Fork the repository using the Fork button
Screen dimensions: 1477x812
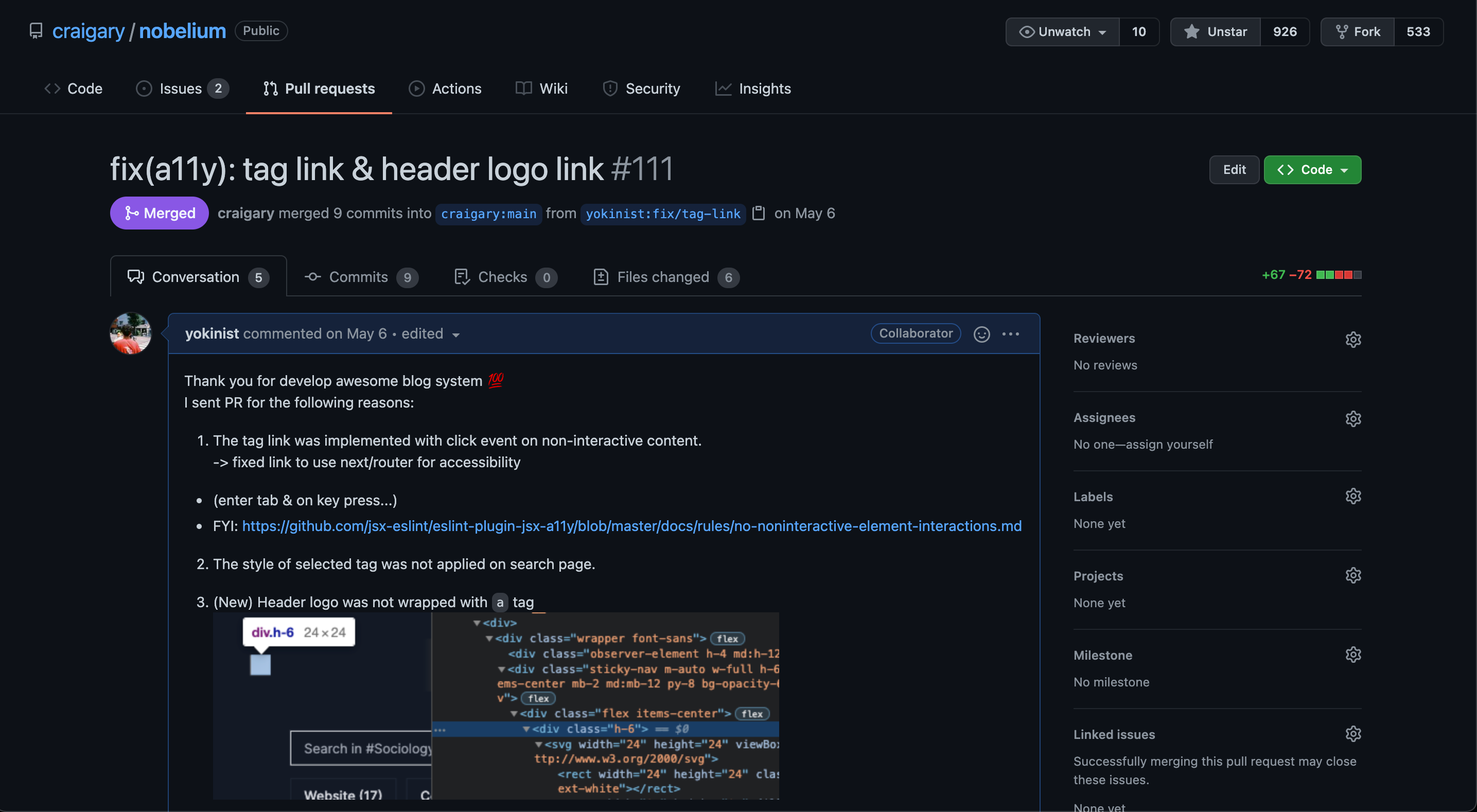(x=1357, y=31)
